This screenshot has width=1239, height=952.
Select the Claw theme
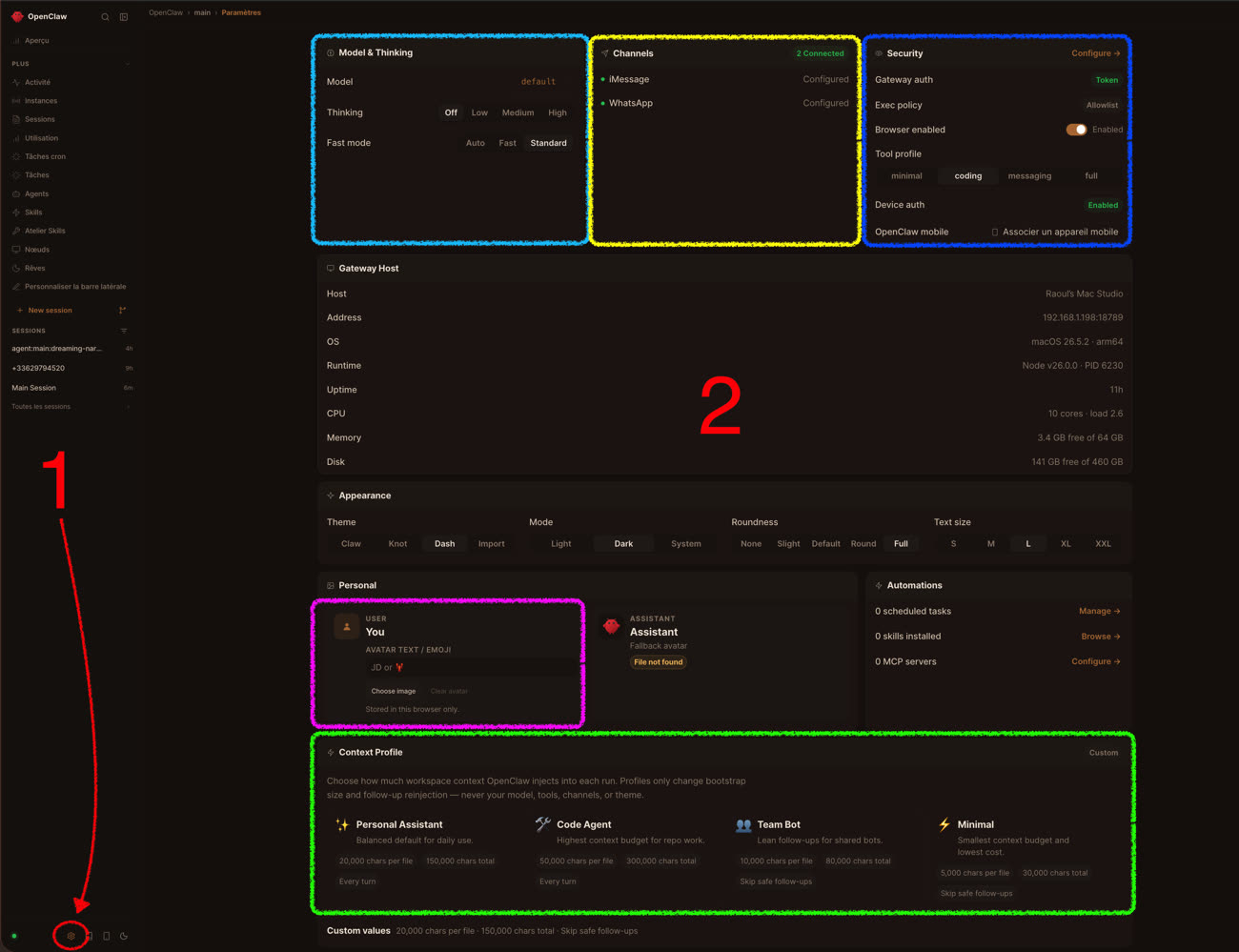click(351, 544)
